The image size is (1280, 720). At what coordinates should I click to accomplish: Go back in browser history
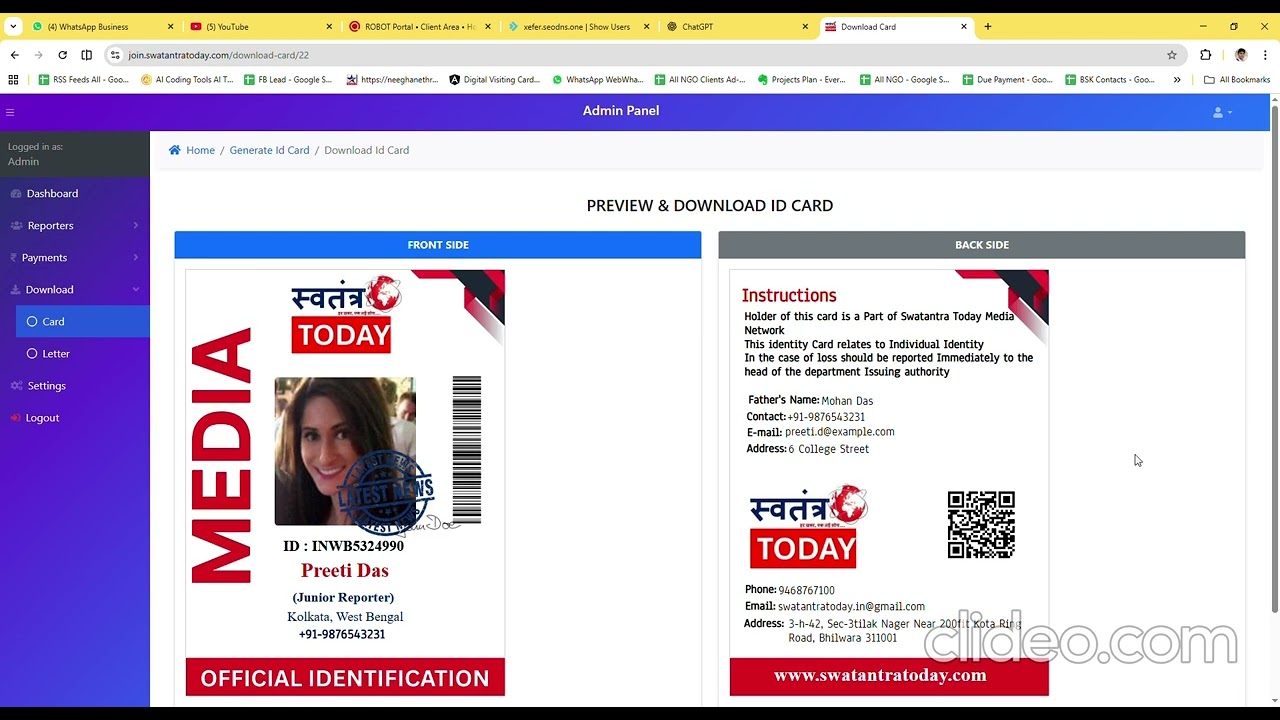pos(14,55)
